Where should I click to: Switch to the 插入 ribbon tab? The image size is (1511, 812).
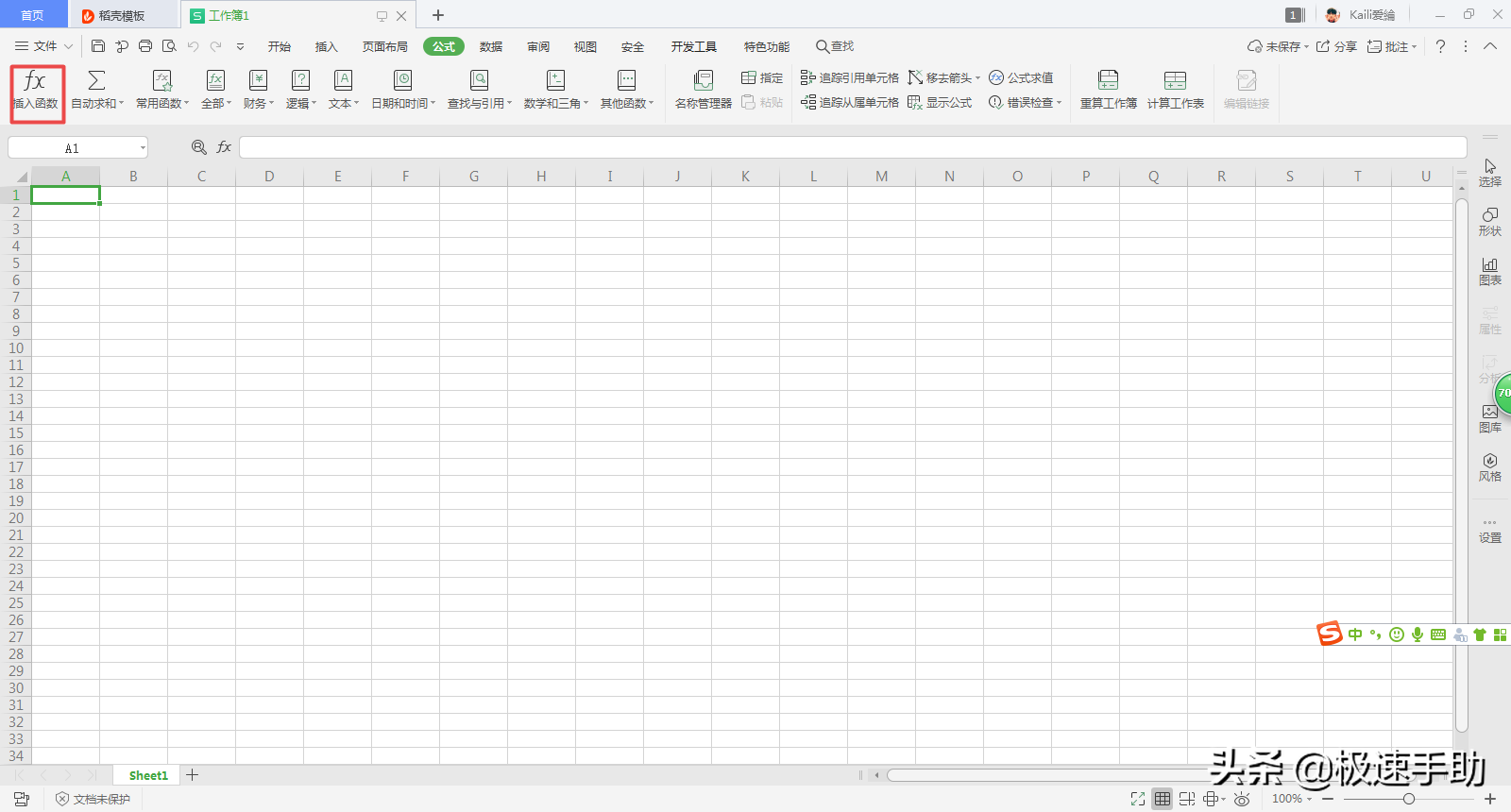click(x=326, y=46)
